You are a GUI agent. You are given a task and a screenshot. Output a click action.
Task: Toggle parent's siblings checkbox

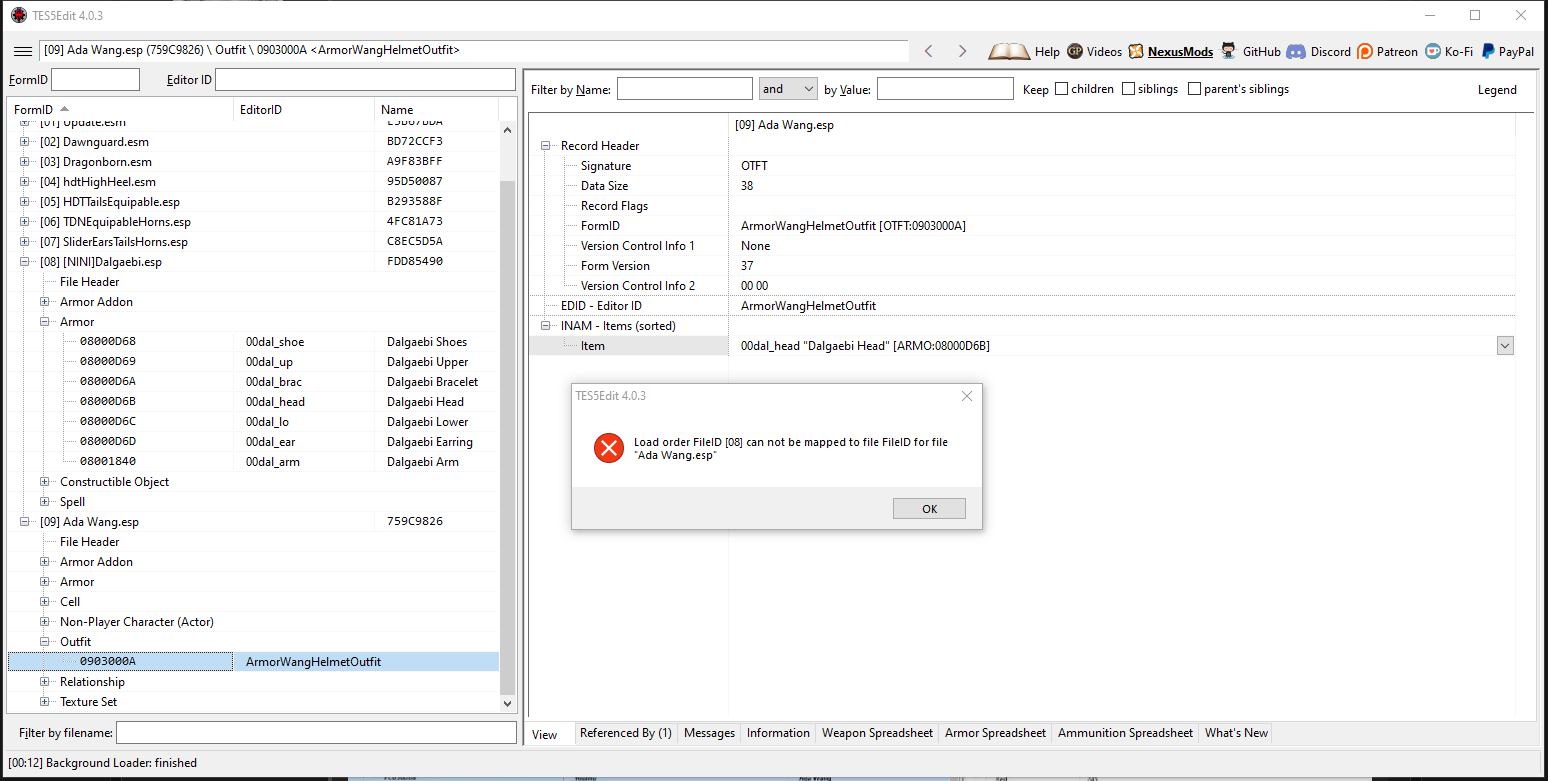coord(1194,89)
